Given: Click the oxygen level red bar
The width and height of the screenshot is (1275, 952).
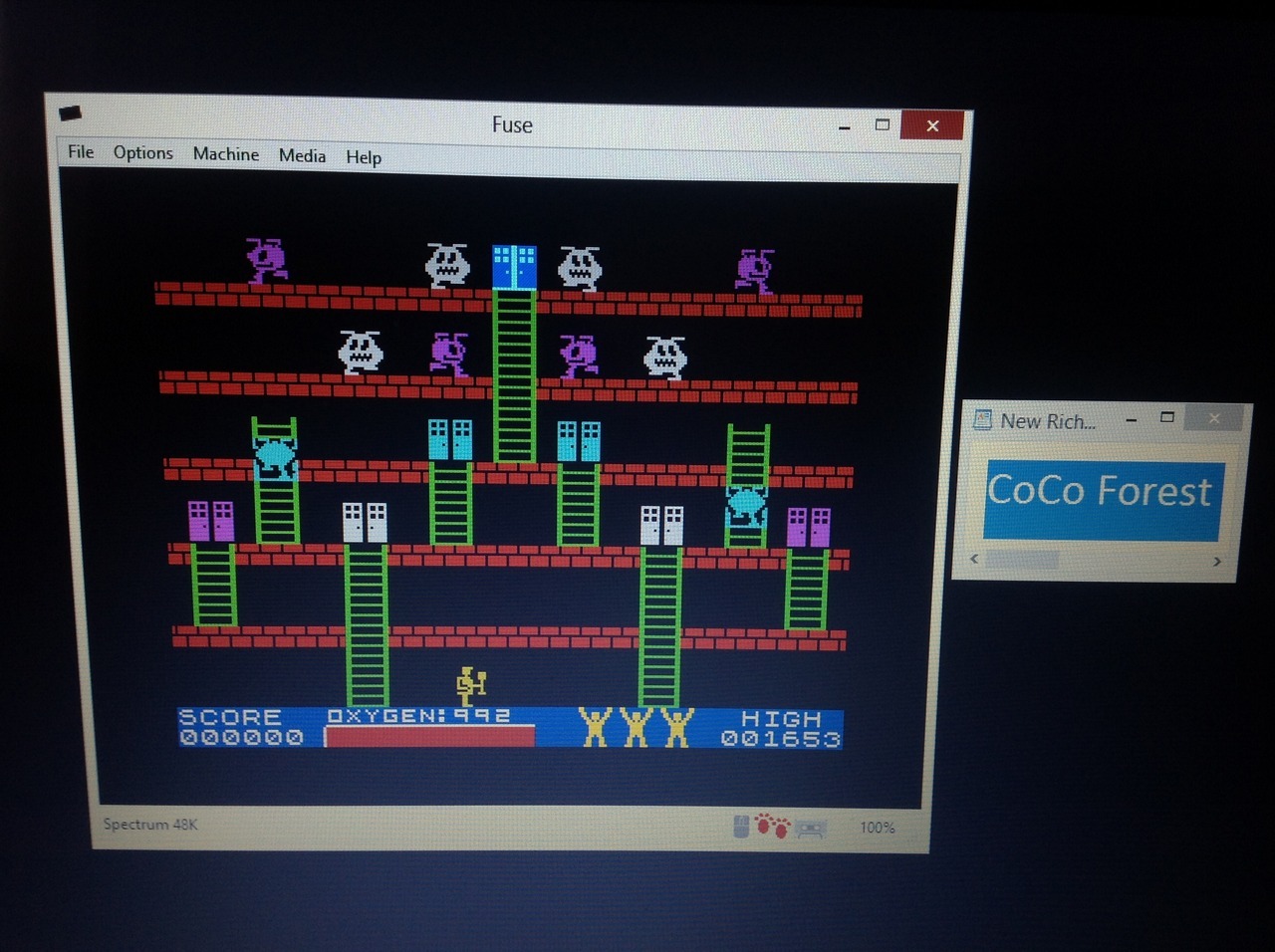Looking at the screenshot, I should coord(429,737).
